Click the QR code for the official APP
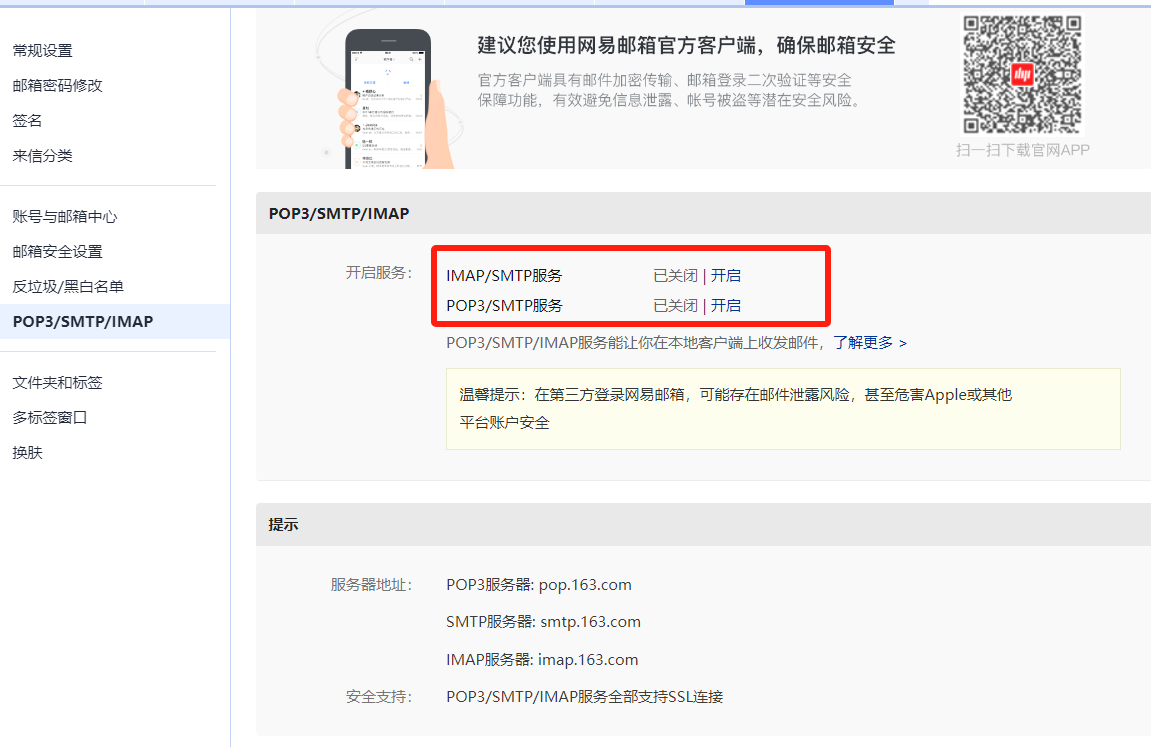Viewport: 1151px width, 747px height. point(1022,75)
